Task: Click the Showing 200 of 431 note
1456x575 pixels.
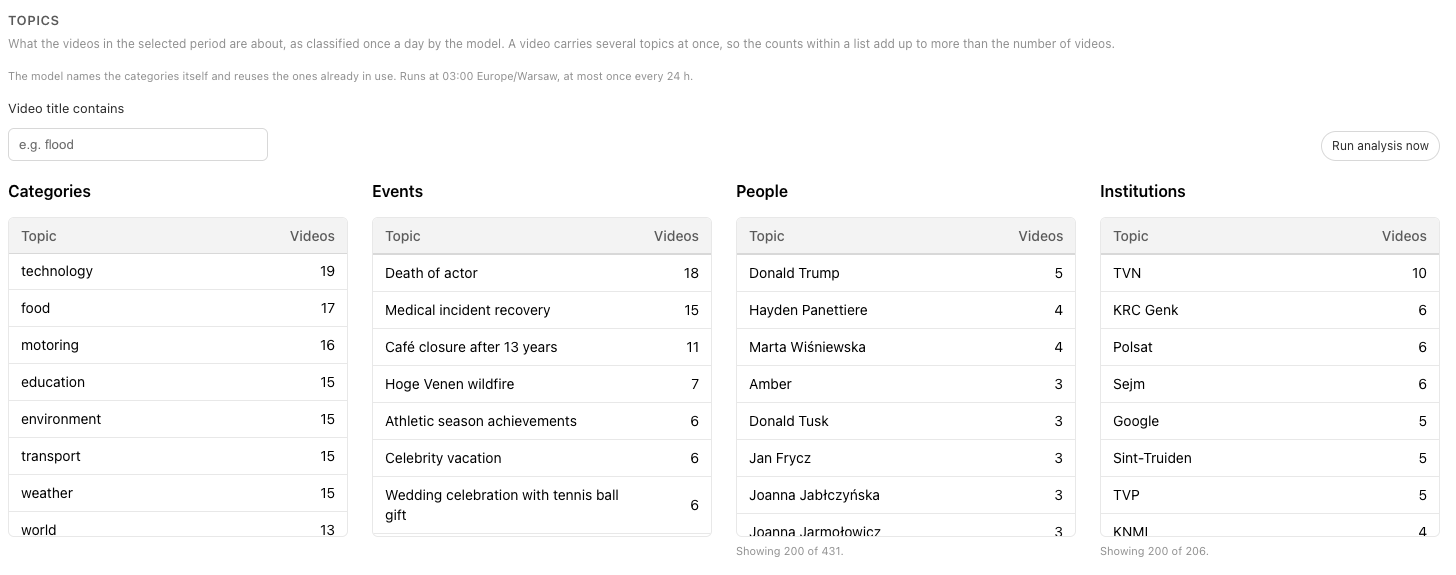Action: (x=790, y=551)
